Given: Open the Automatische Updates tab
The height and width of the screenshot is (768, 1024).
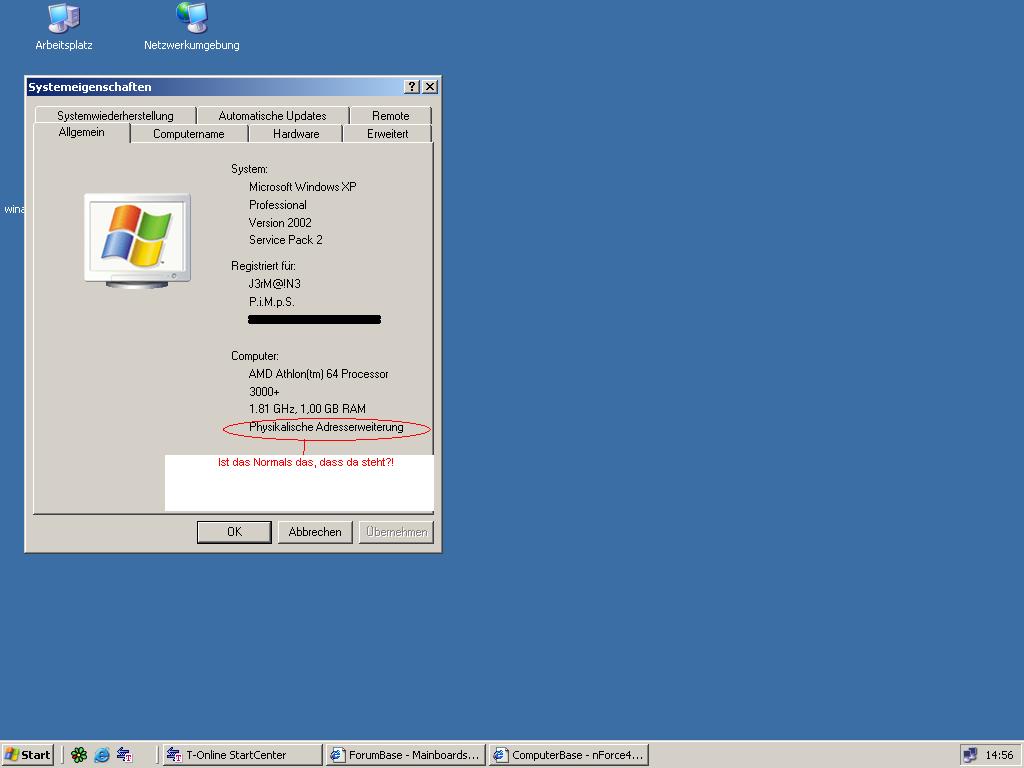Looking at the screenshot, I should [272, 116].
